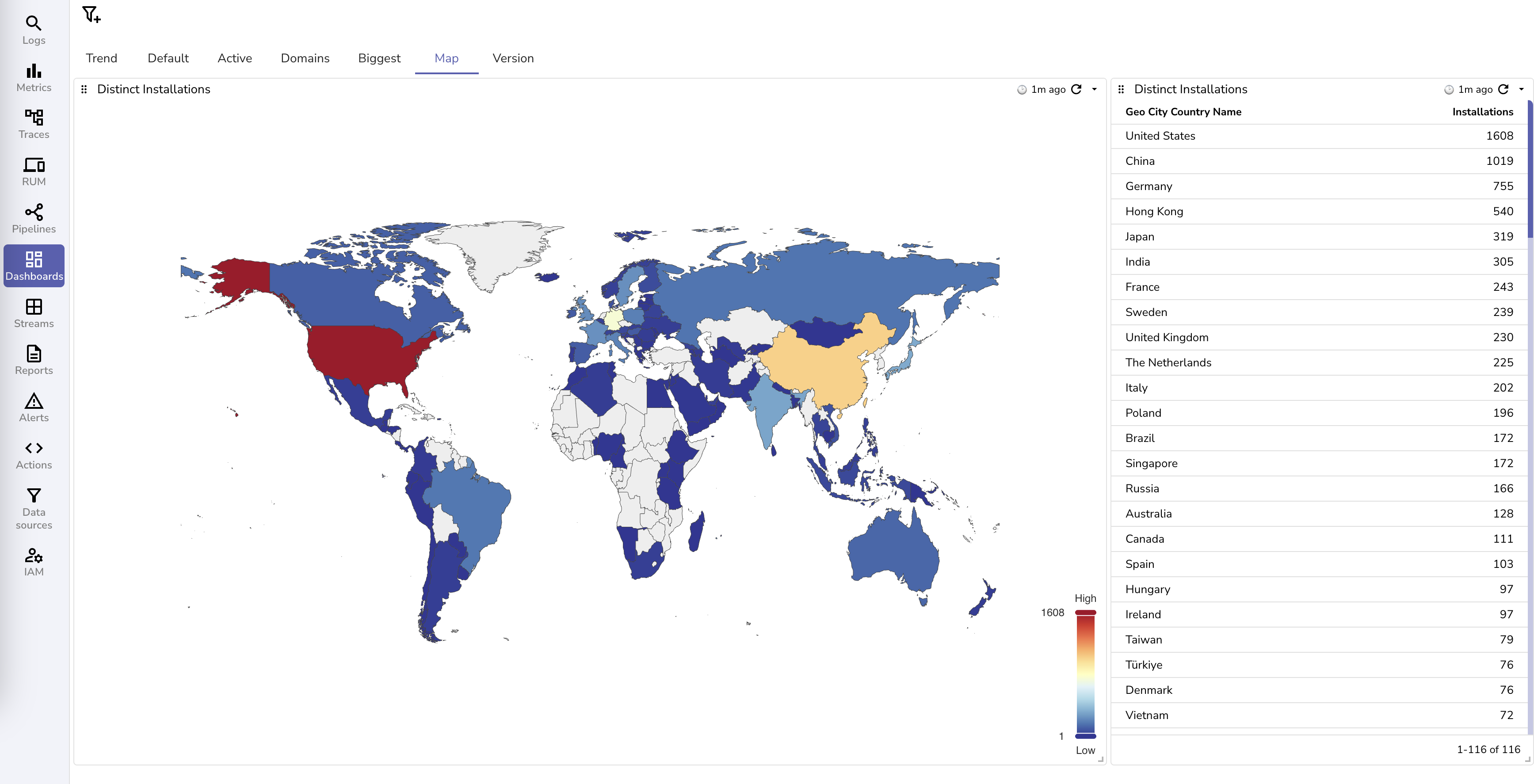The width and height of the screenshot is (1534, 784).
Task: Open the Logs search icon
Action: 33,23
